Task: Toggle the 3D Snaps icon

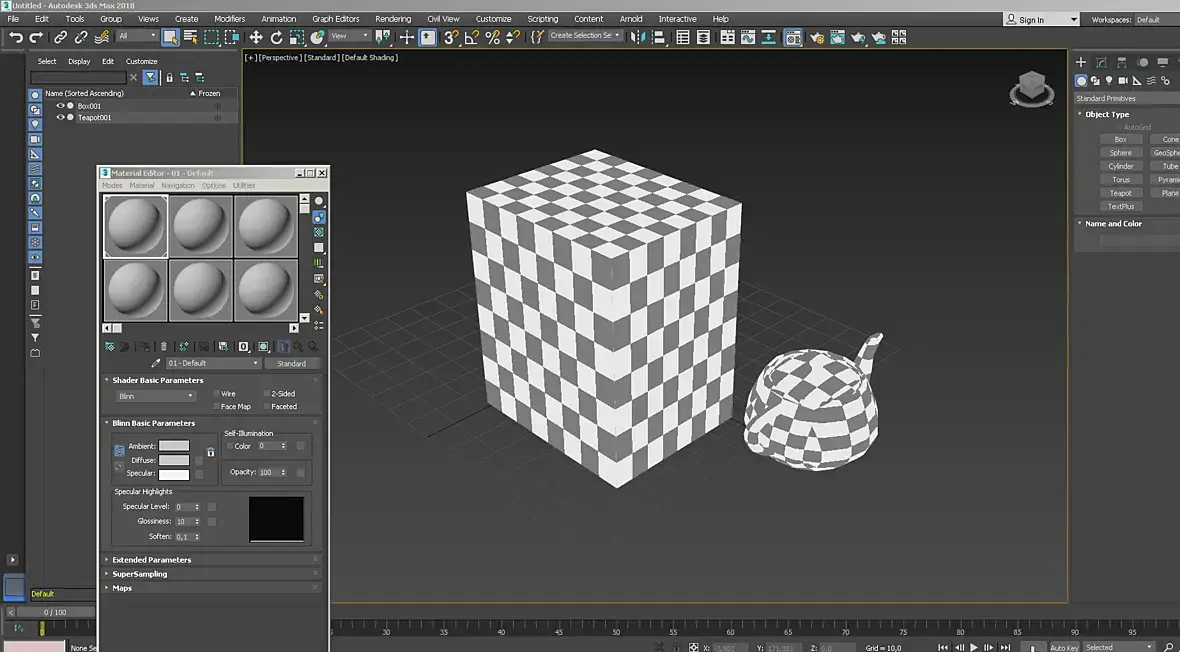Action: (450, 37)
